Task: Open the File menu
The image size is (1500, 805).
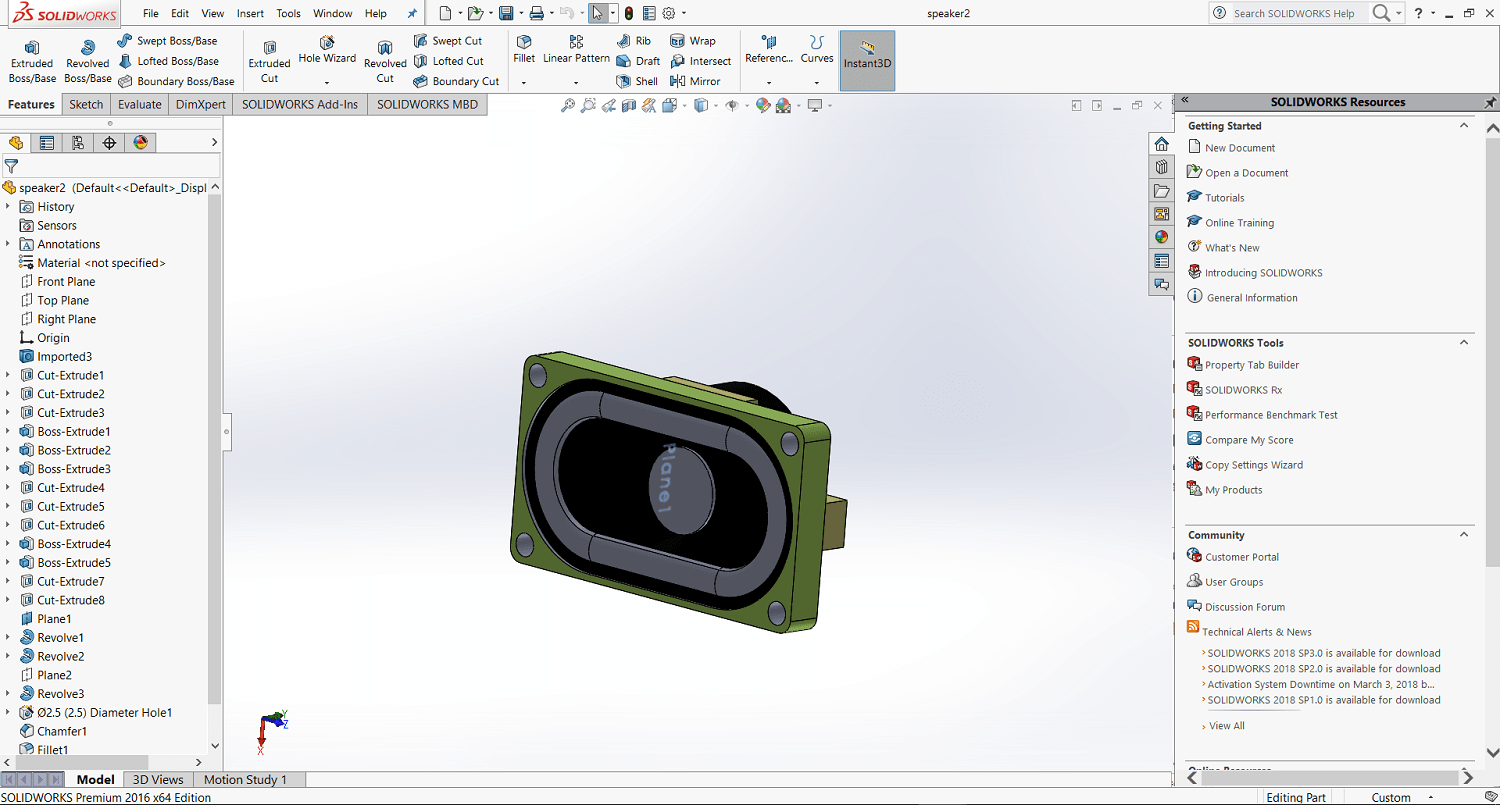Action: [151, 13]
